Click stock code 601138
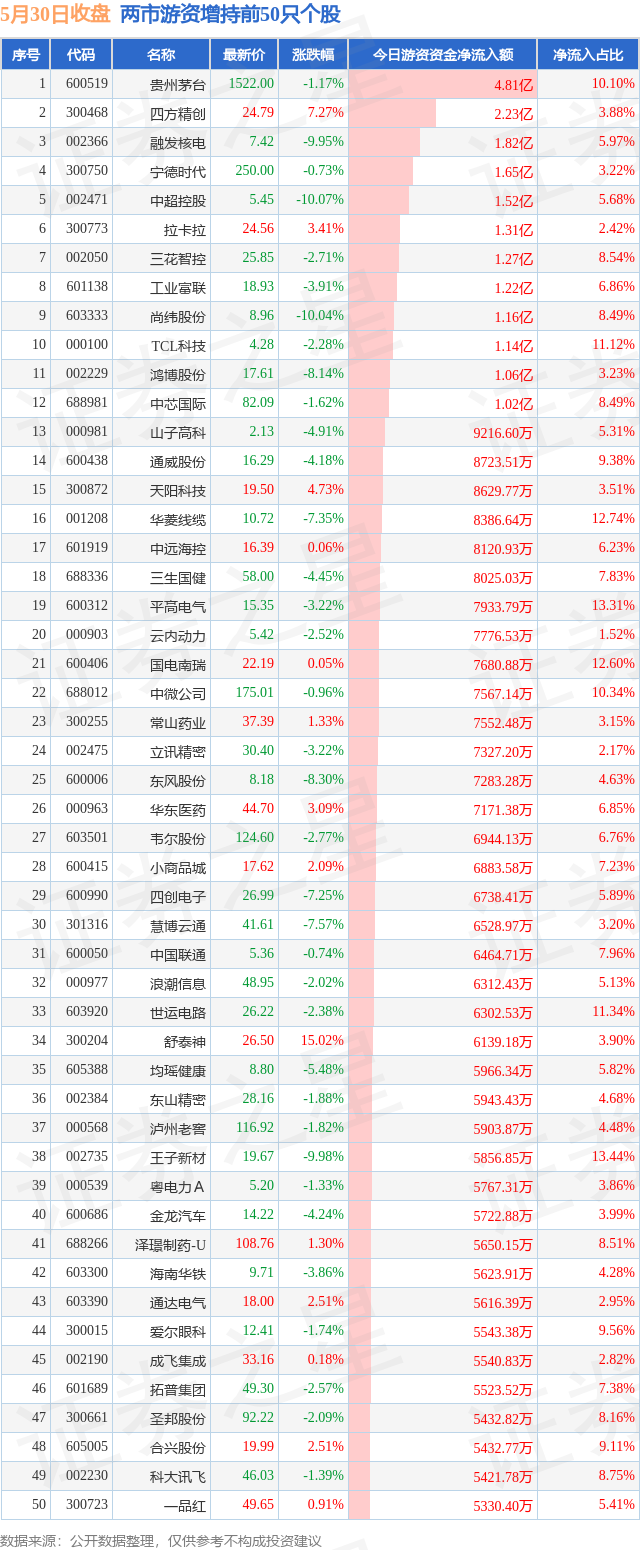 [x=87, y=287]
